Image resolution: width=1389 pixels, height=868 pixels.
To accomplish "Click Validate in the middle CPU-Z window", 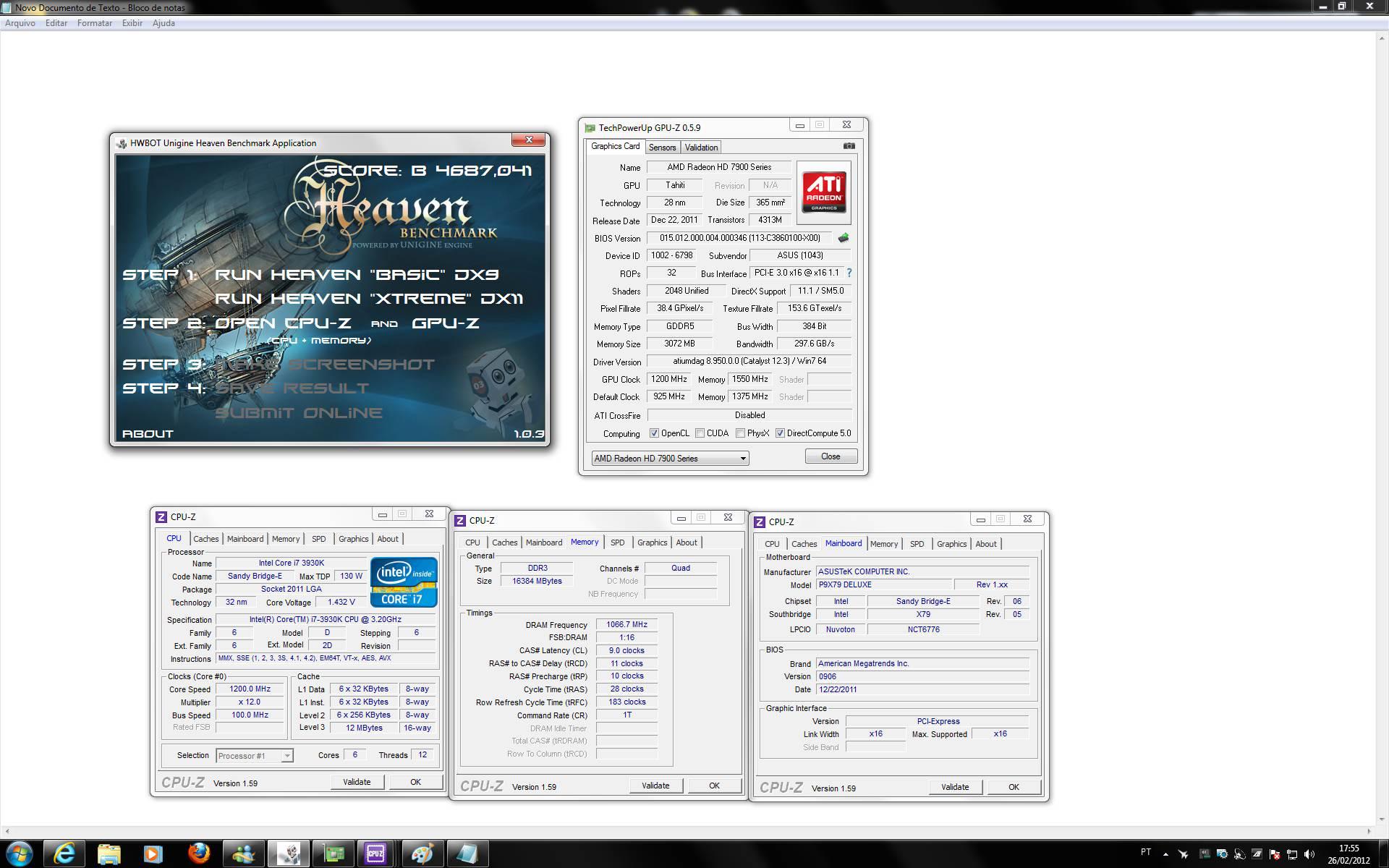I will point(655,786).
